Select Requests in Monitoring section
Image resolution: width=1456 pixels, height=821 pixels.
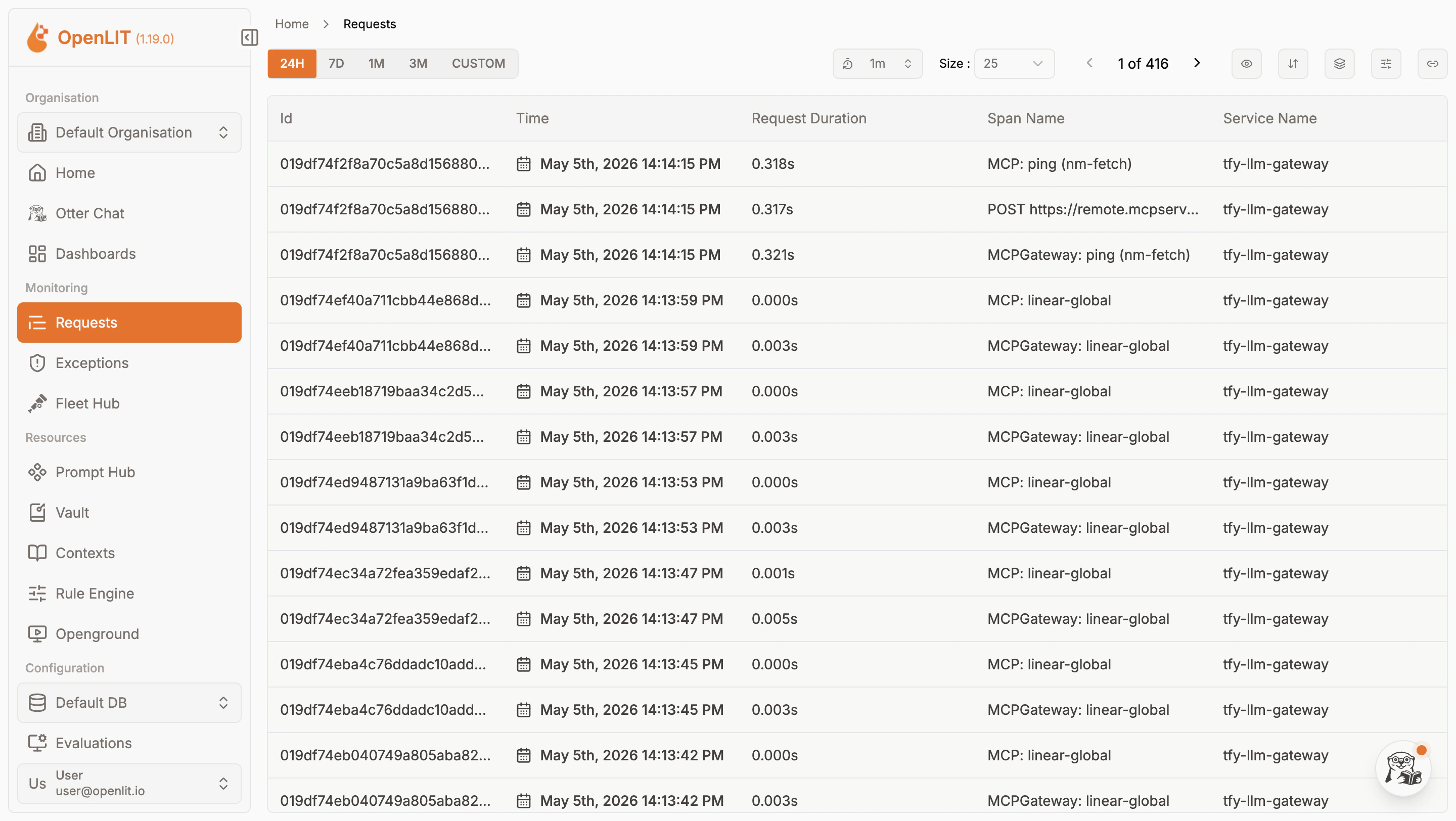tap(129, 322)
